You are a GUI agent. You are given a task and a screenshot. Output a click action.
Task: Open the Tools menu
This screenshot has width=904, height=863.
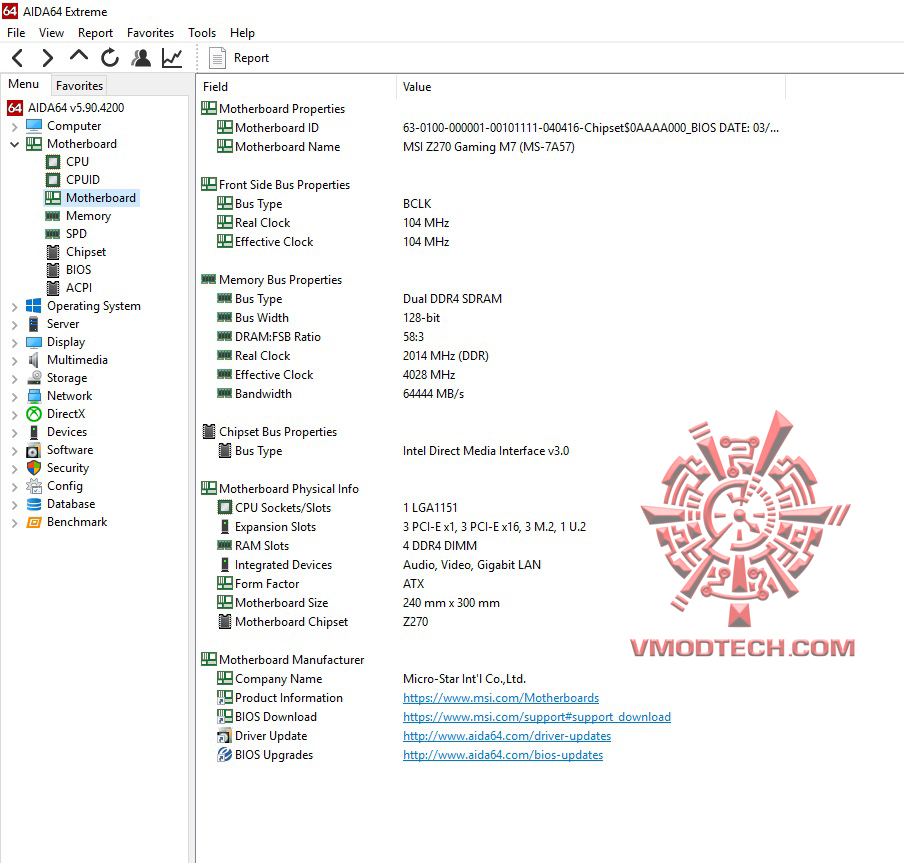[202, 33]
